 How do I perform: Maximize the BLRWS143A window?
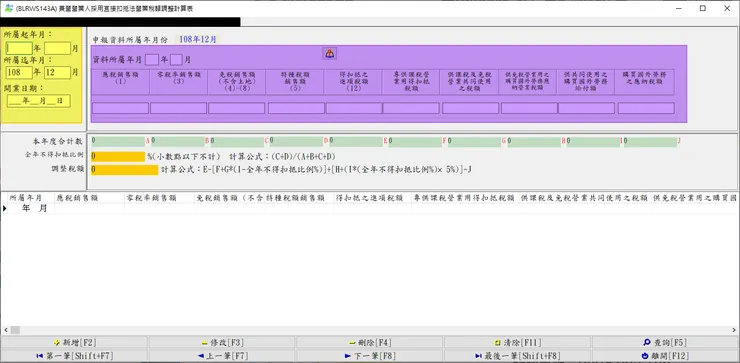[703, 8]
